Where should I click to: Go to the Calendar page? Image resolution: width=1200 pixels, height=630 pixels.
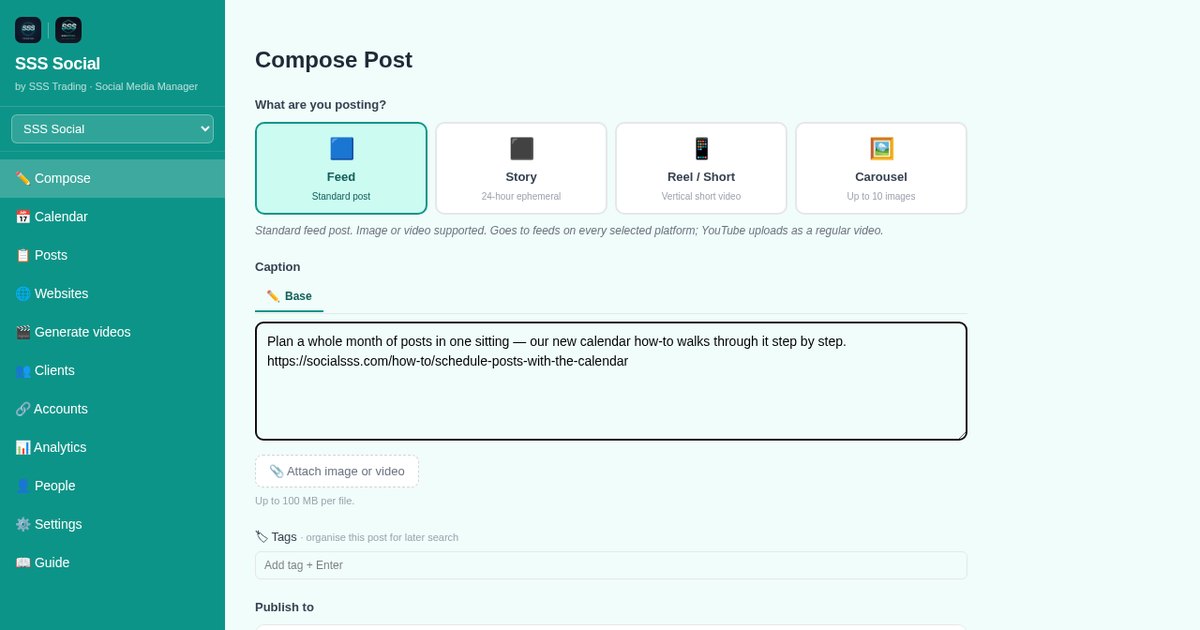point(112,217)
